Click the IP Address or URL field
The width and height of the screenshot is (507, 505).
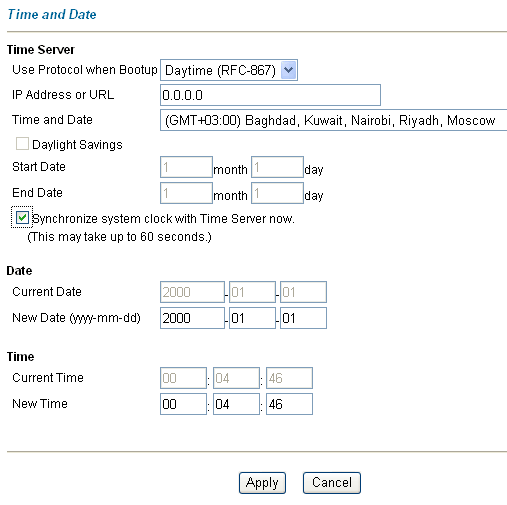point(270,95)
